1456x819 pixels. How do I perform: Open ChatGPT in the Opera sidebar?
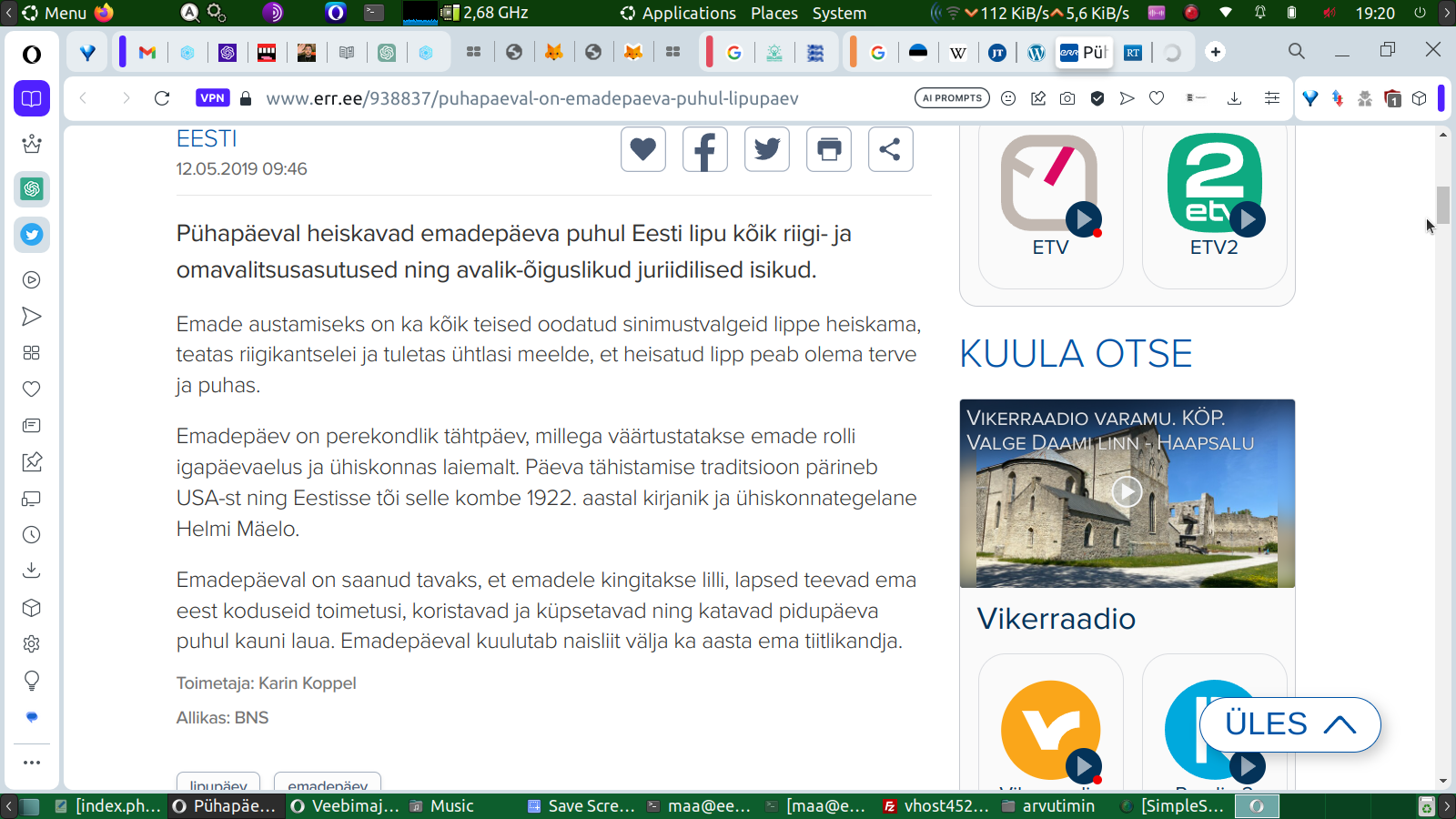click(x=32, y=189)
